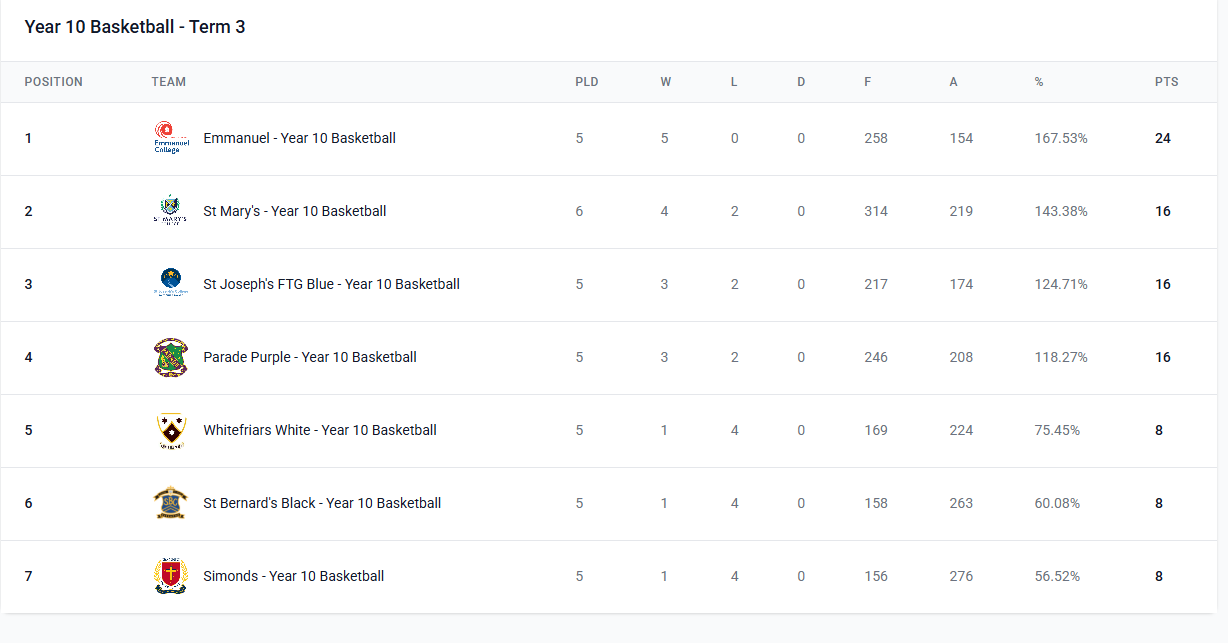Click the Whitefriars White shield logo
Image resolution: width=1228 pixels, height=643 pixels.
pos(170,430)
